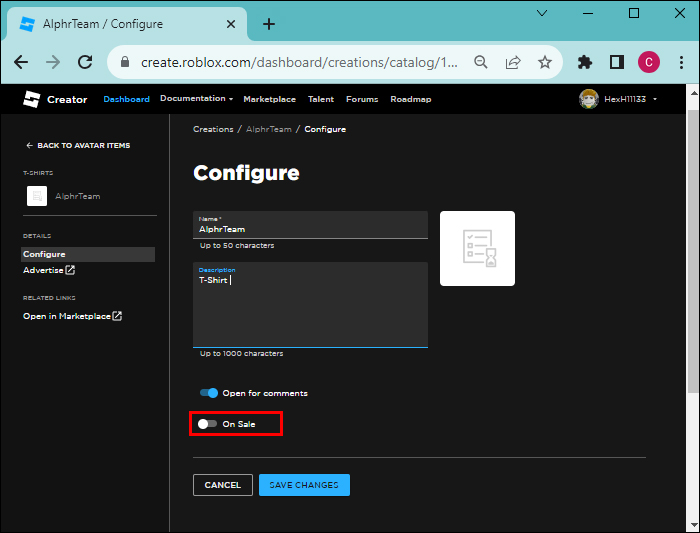Open the Chrome three-dot menu
The image size is (700, 533).
point(679,62)
